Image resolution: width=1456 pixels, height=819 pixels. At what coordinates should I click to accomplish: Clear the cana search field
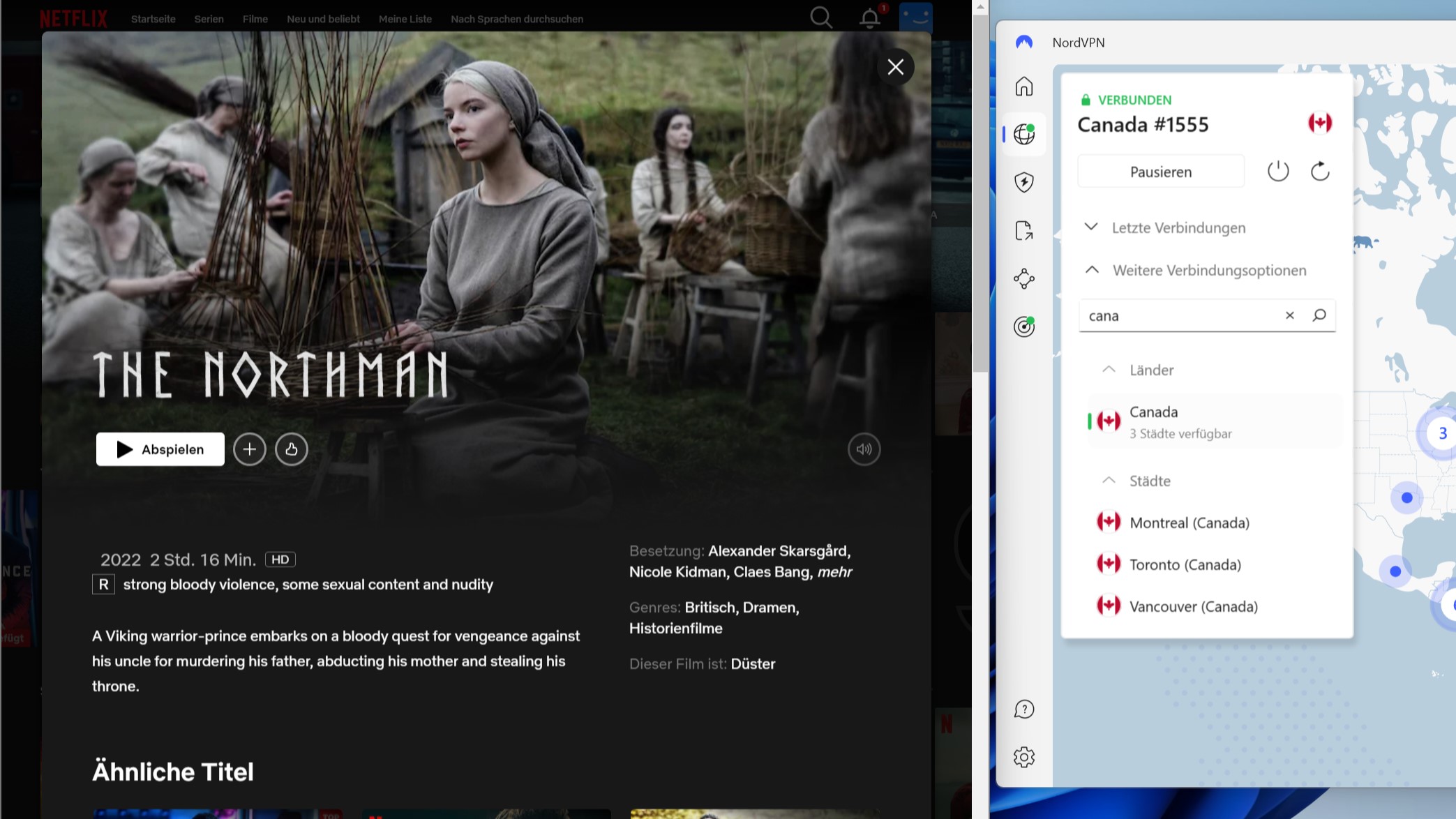tap(1289, 315)
